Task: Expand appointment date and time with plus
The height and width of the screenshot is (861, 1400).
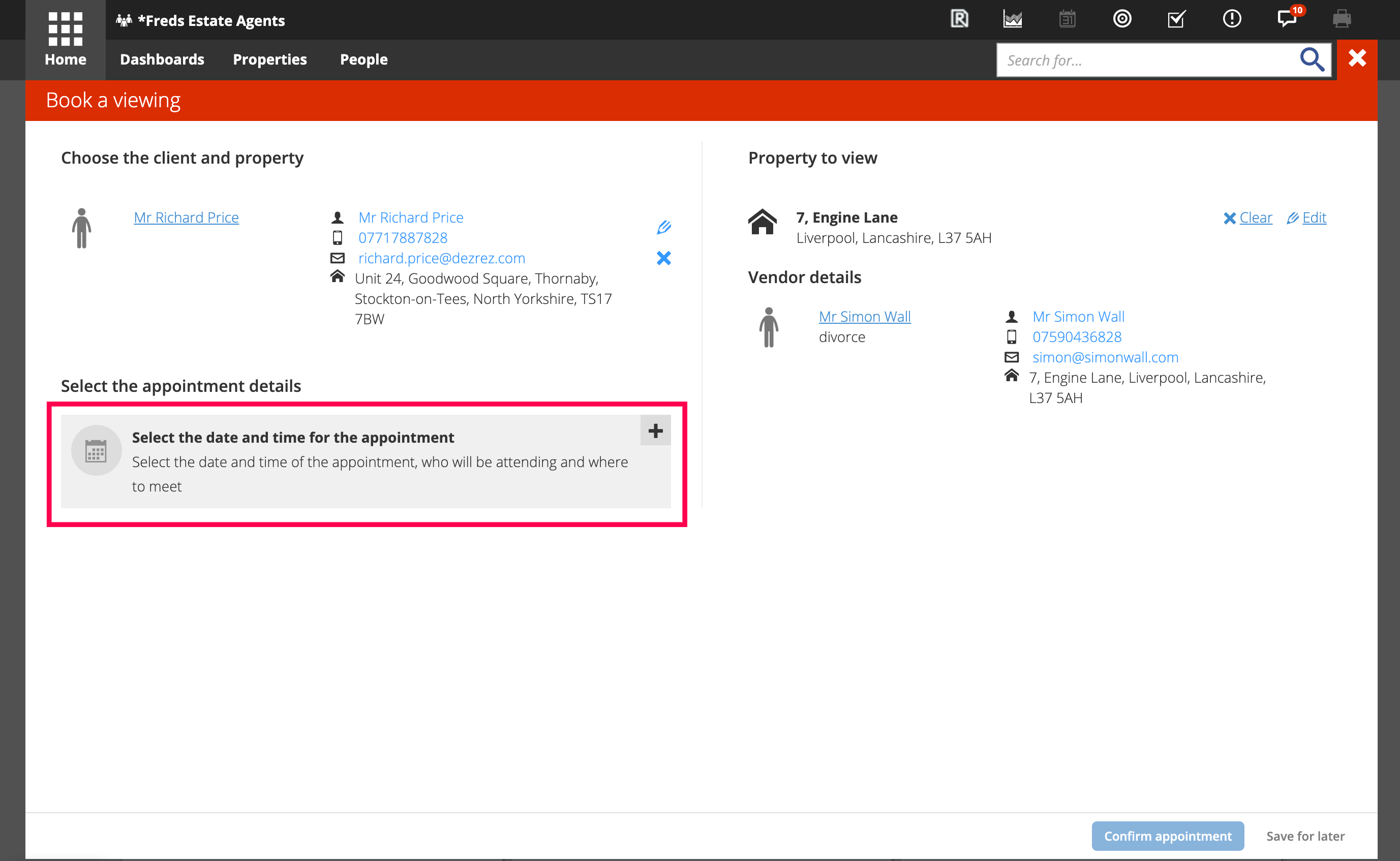Action: point(656,430)
